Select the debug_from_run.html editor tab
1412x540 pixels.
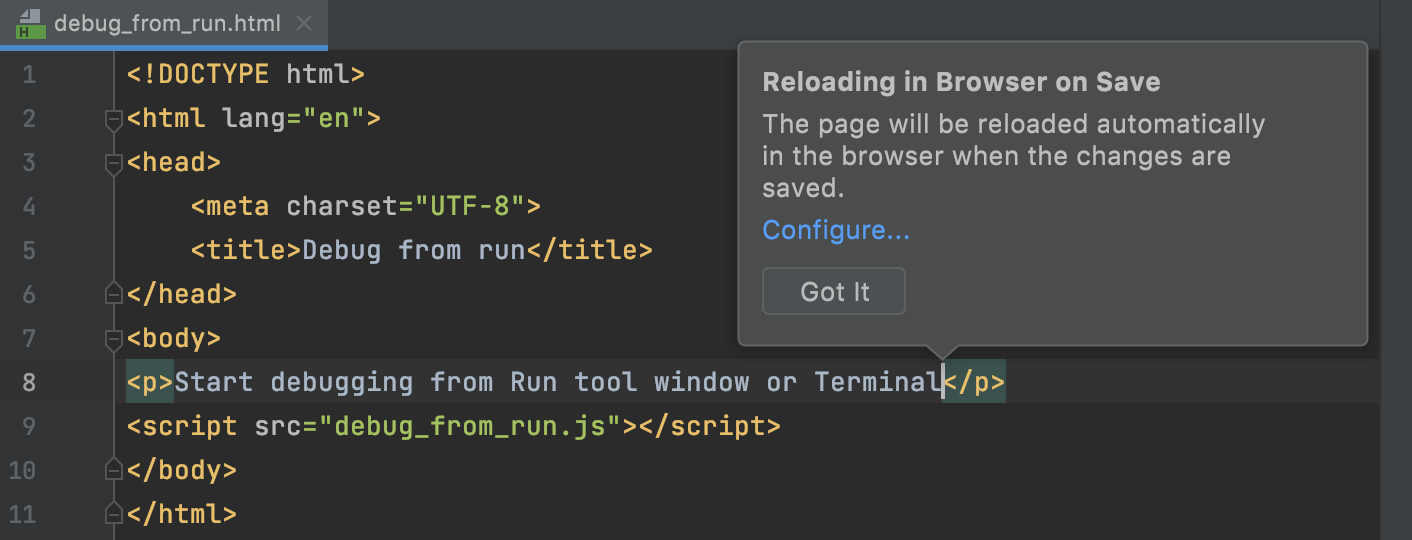(x=167, y=23)
